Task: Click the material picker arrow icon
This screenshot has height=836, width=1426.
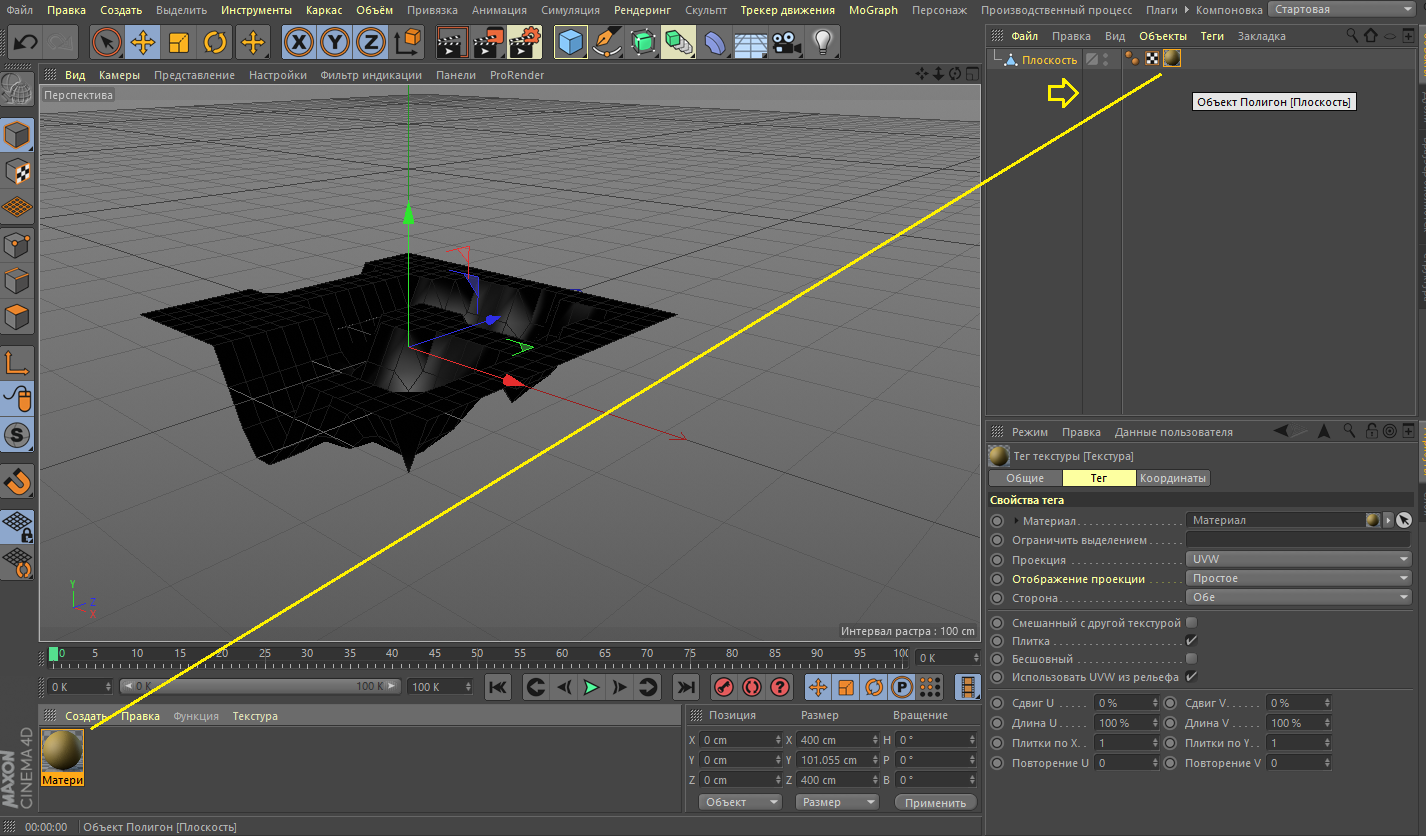Action: click(1404, 520)
